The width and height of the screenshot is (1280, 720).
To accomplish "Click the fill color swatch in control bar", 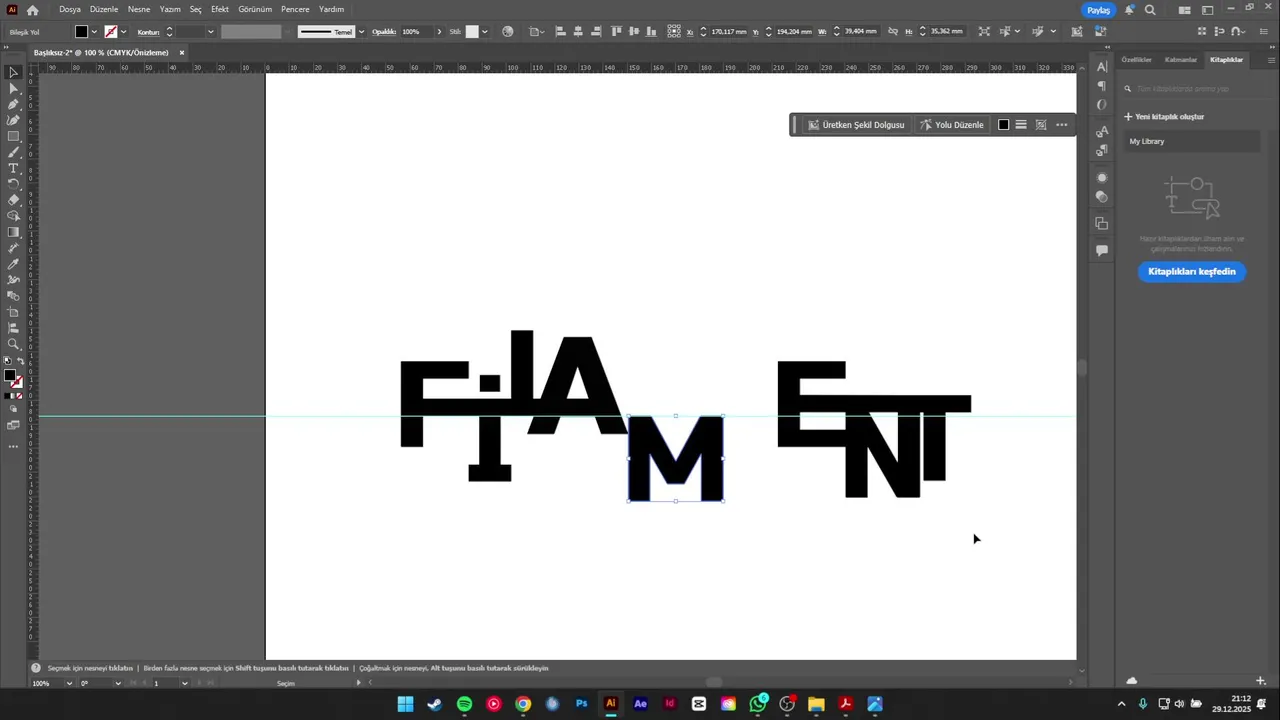I will [x=82, y=32].
